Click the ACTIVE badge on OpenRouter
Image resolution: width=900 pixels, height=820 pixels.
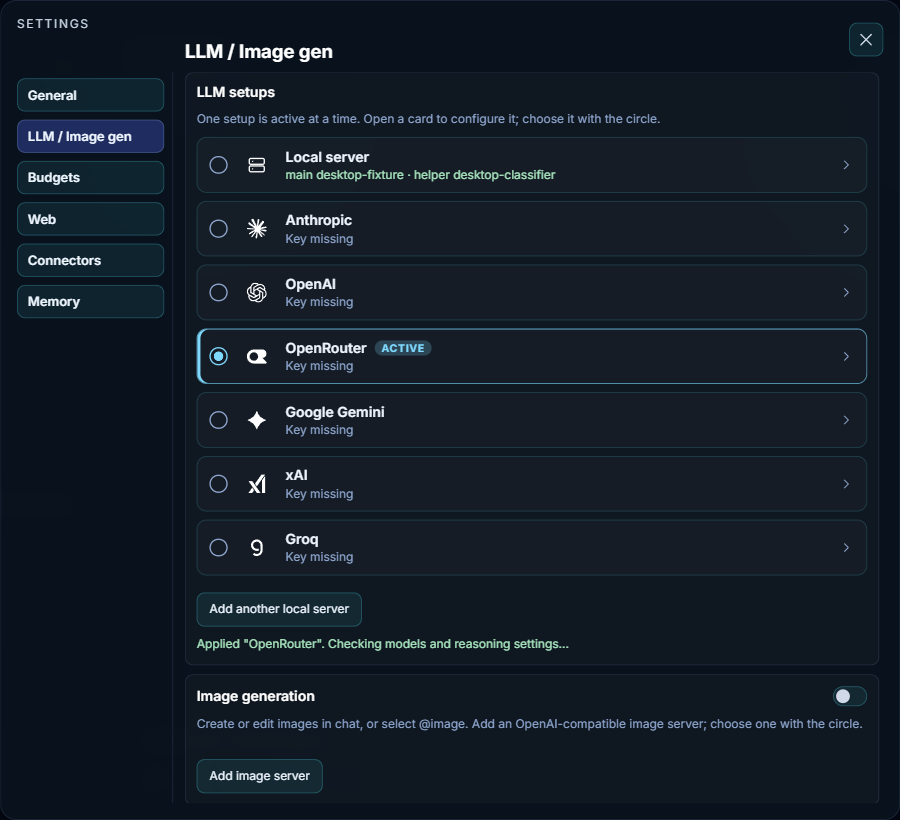[x=403, y=348]
